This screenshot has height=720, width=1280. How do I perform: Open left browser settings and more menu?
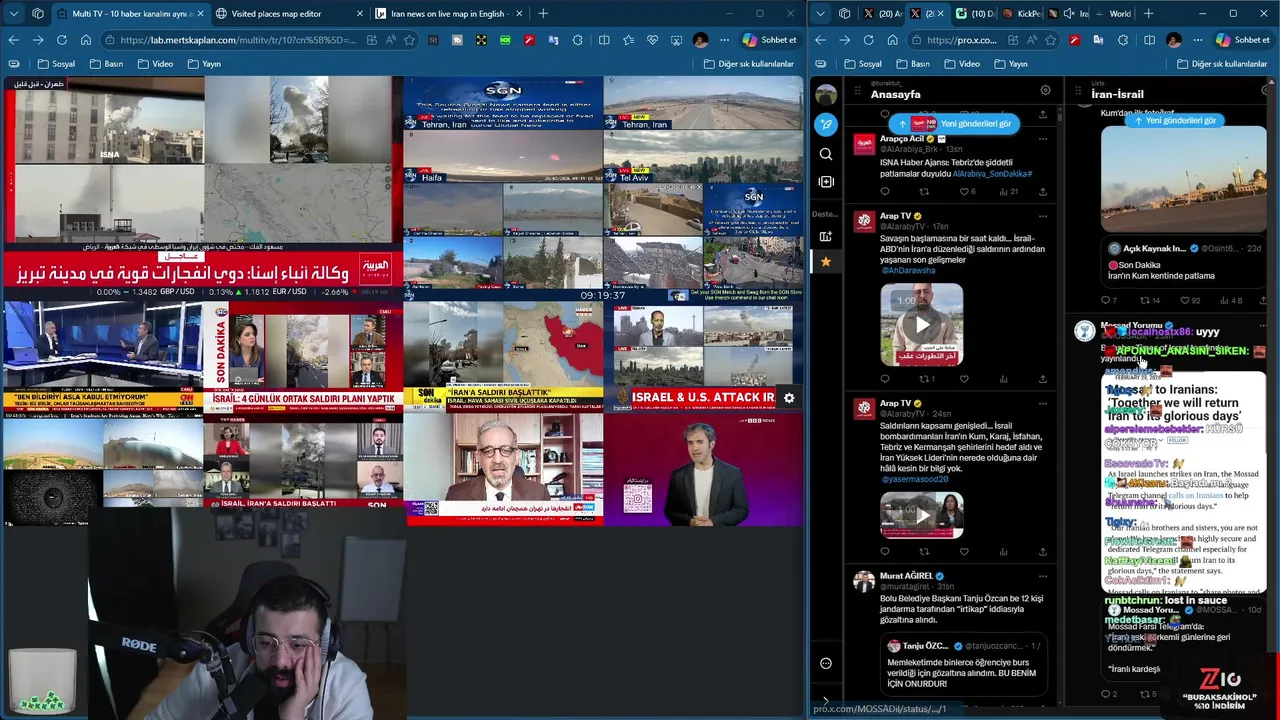coord(724,40)
